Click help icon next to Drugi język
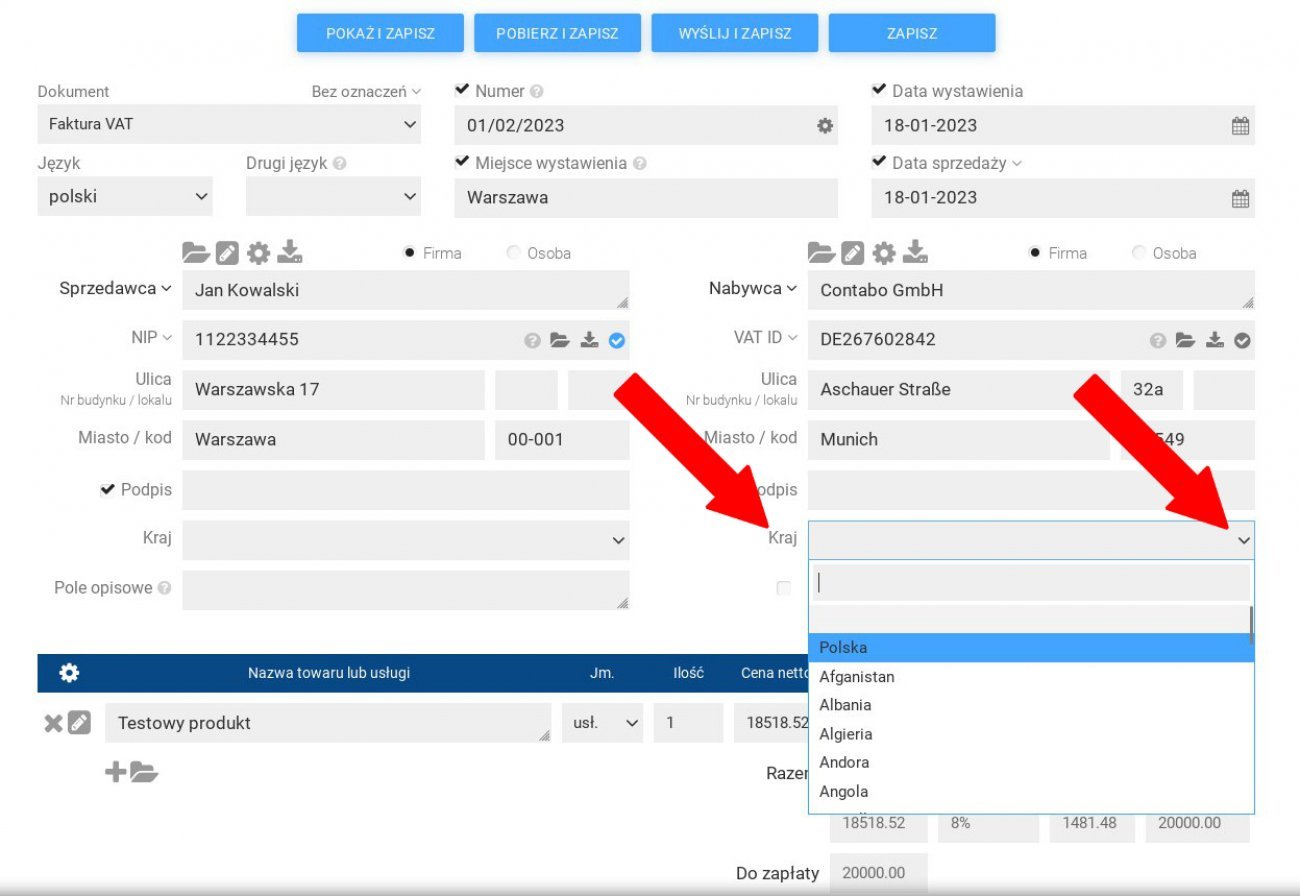 click(x=340, y=163)
